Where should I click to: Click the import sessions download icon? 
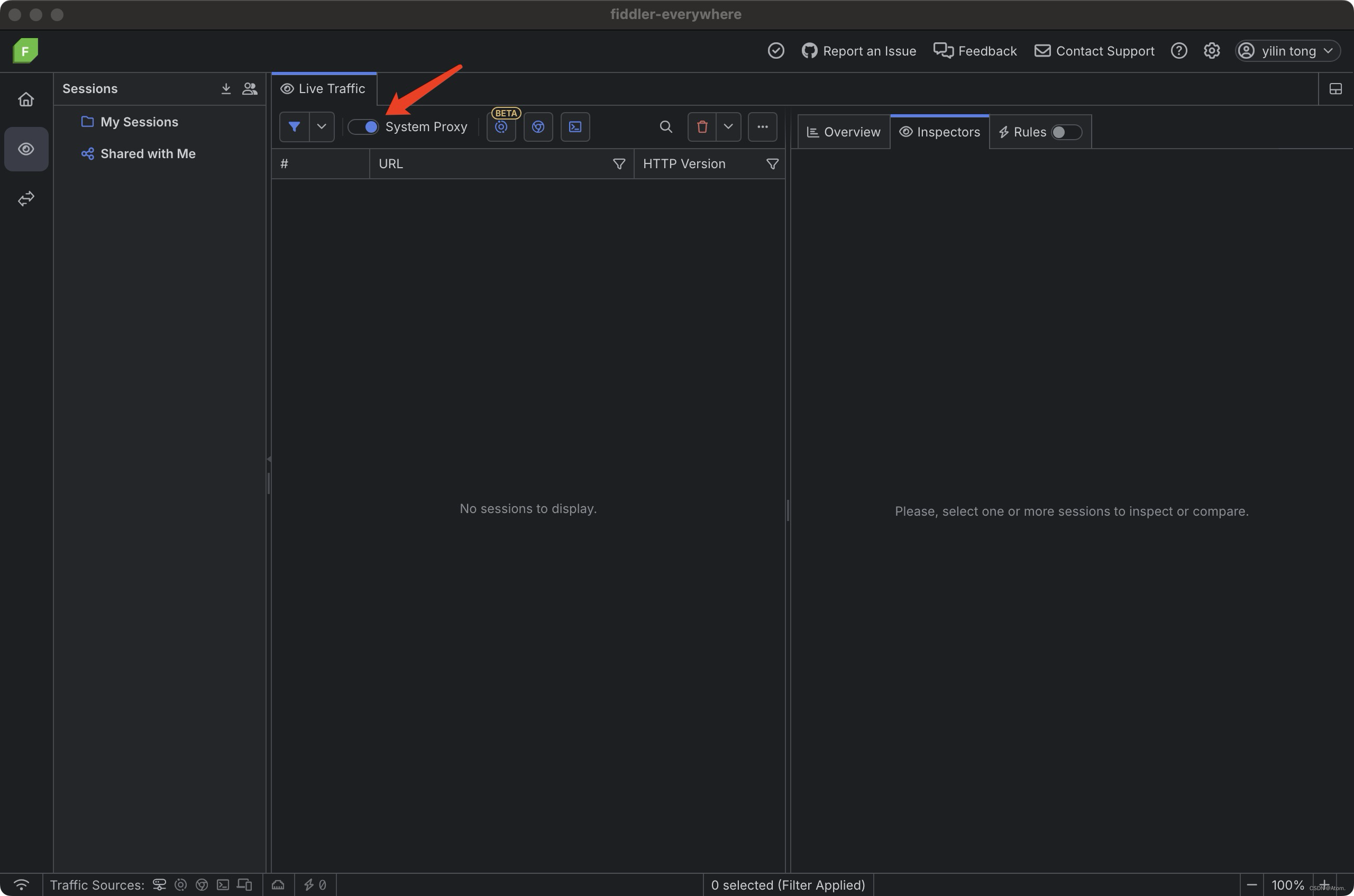click(x=226, y=88)
